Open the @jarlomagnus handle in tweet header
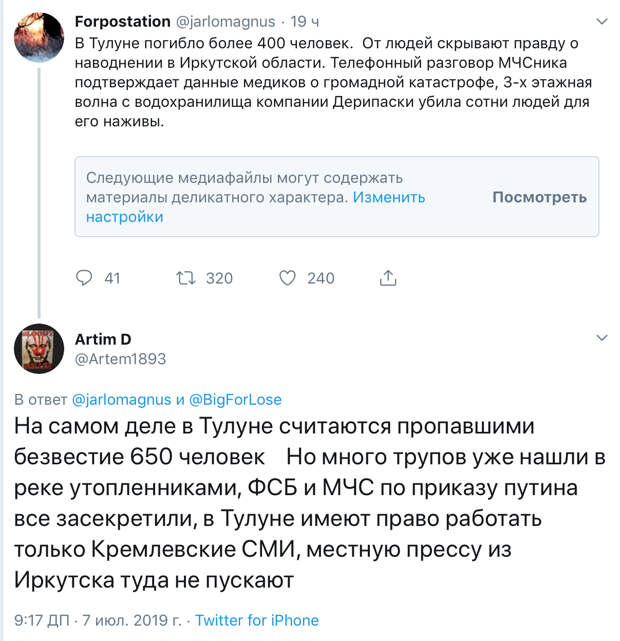Image resolution: width=620 pixels, height=641 pixels. coord(226,22)
